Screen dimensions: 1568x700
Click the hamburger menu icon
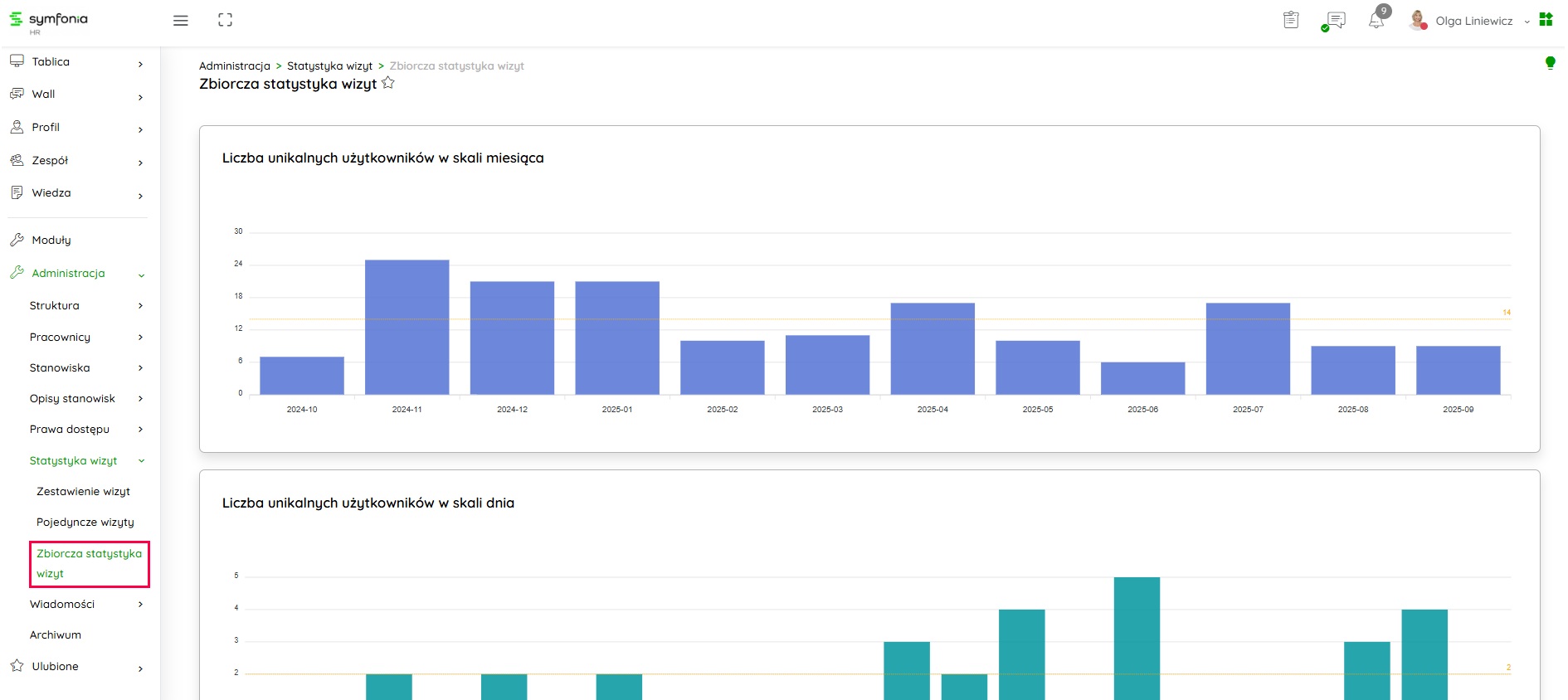180,21
